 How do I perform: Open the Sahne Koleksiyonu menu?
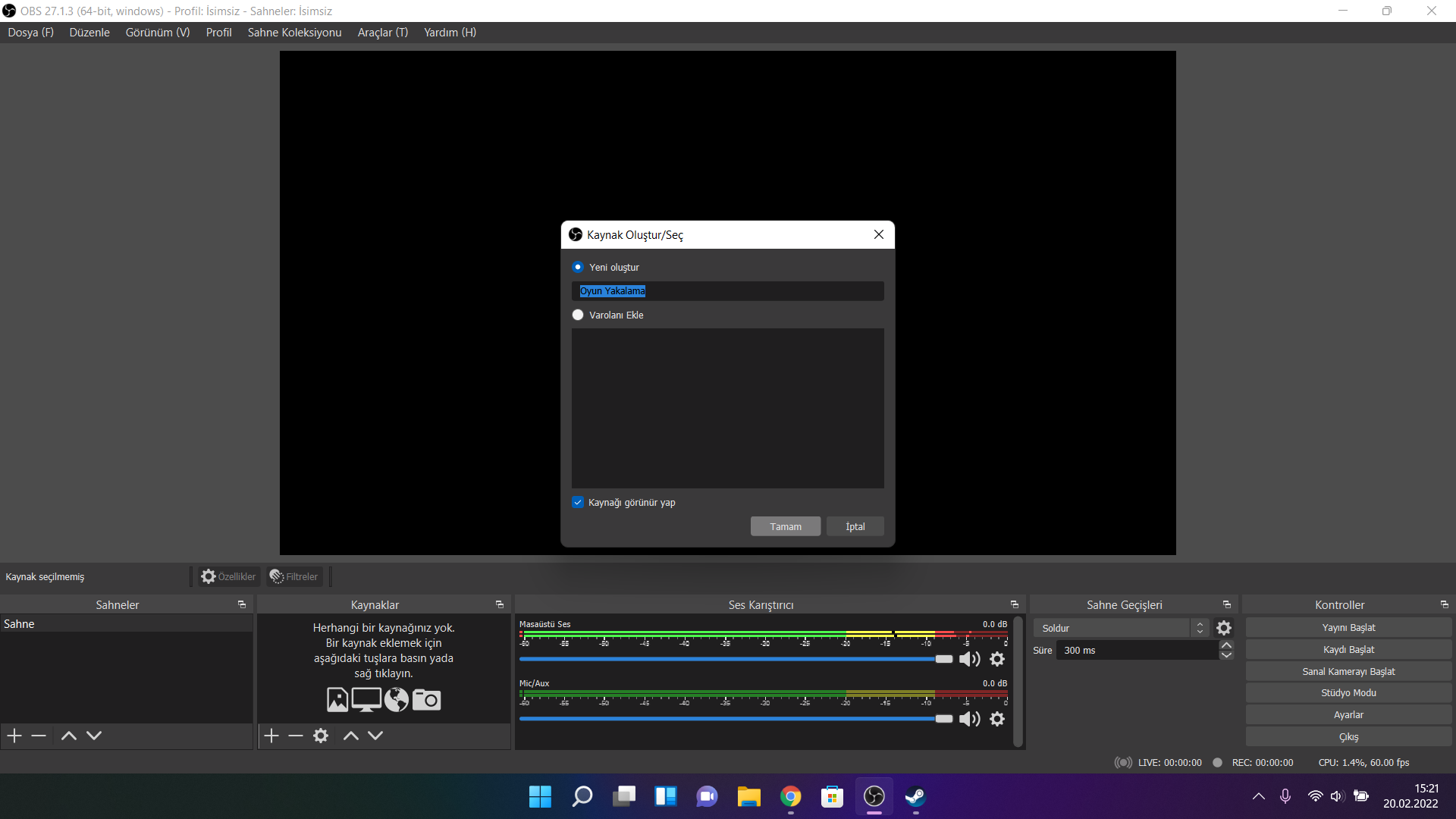pyautogui.click(x=294, y=32)
